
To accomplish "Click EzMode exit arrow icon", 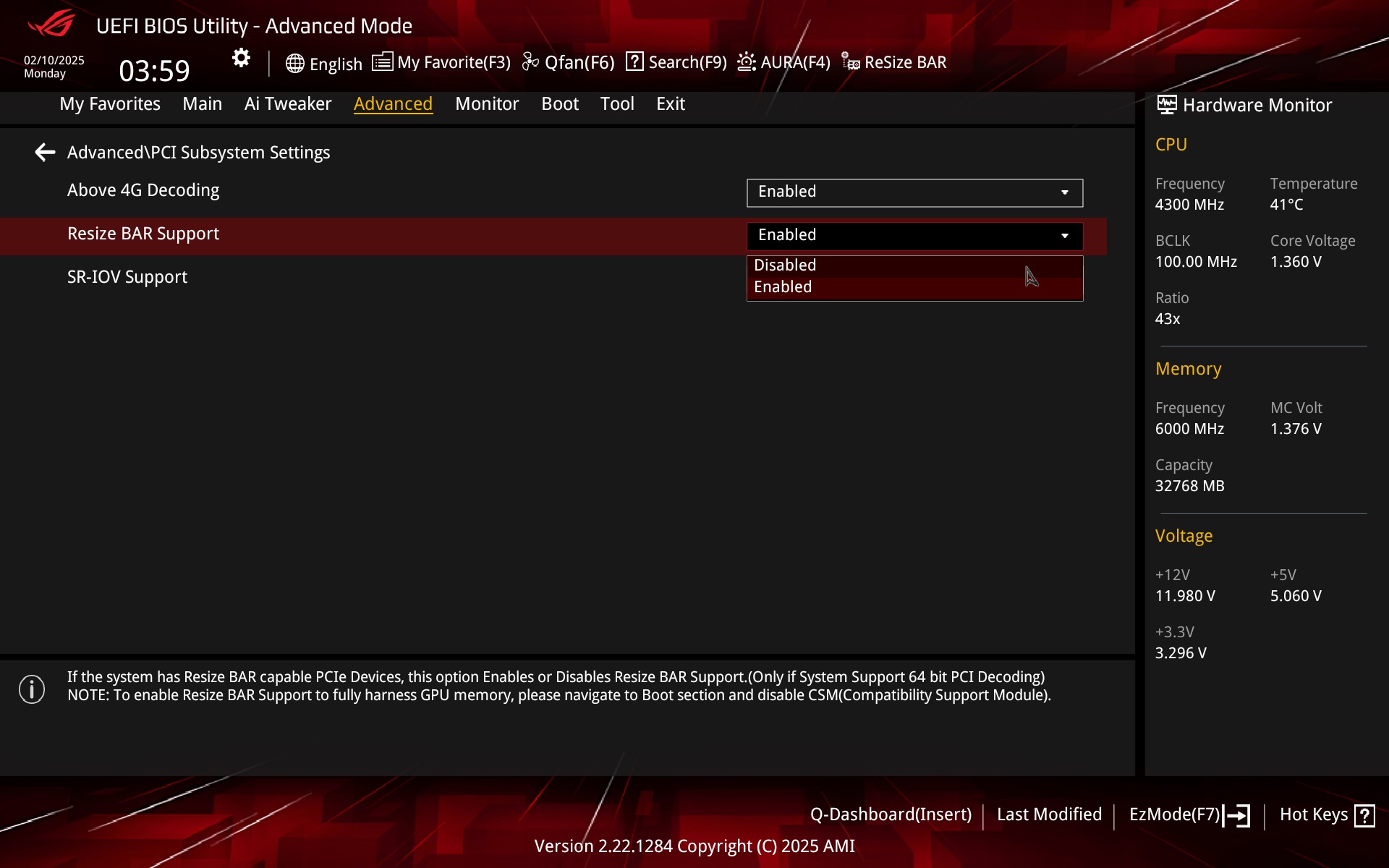I will point(1236,815).
